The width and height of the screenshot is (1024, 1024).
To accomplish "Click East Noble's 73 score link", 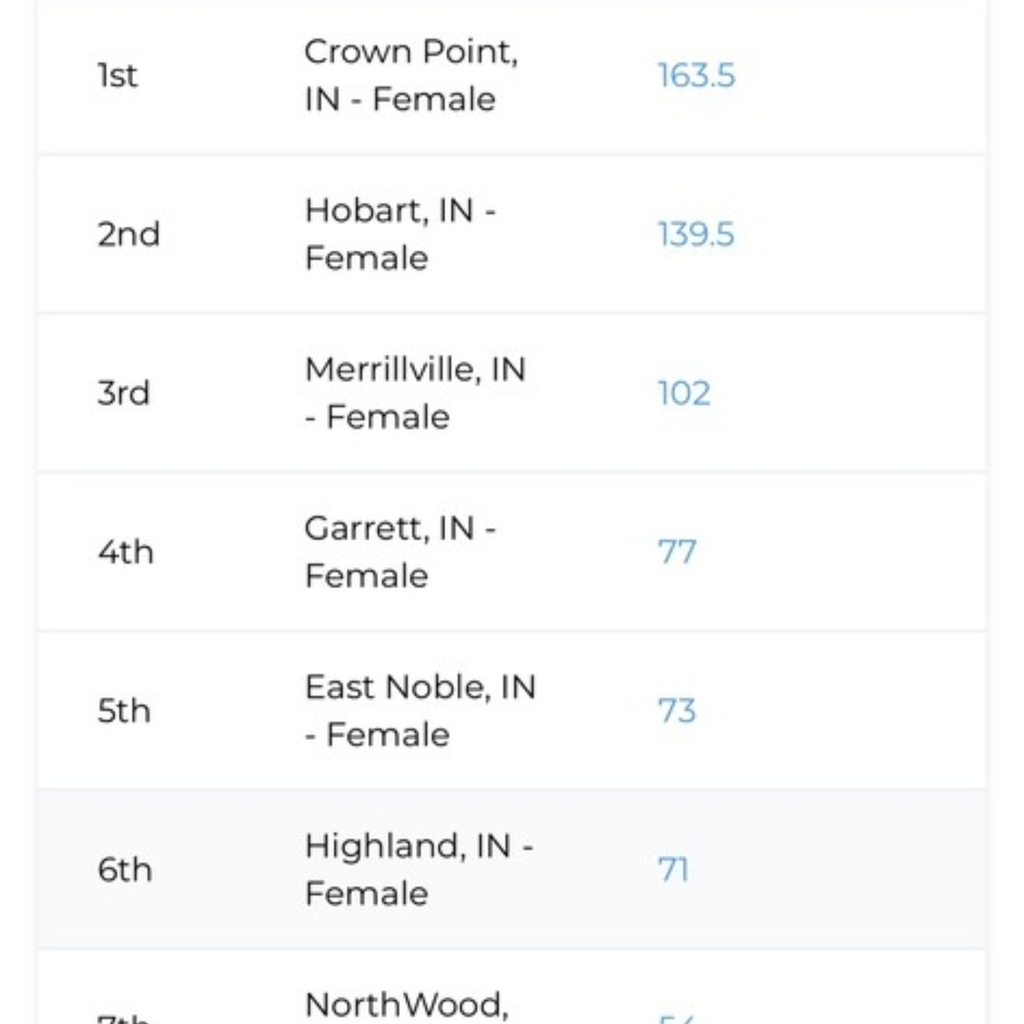I will pos(677,711).
